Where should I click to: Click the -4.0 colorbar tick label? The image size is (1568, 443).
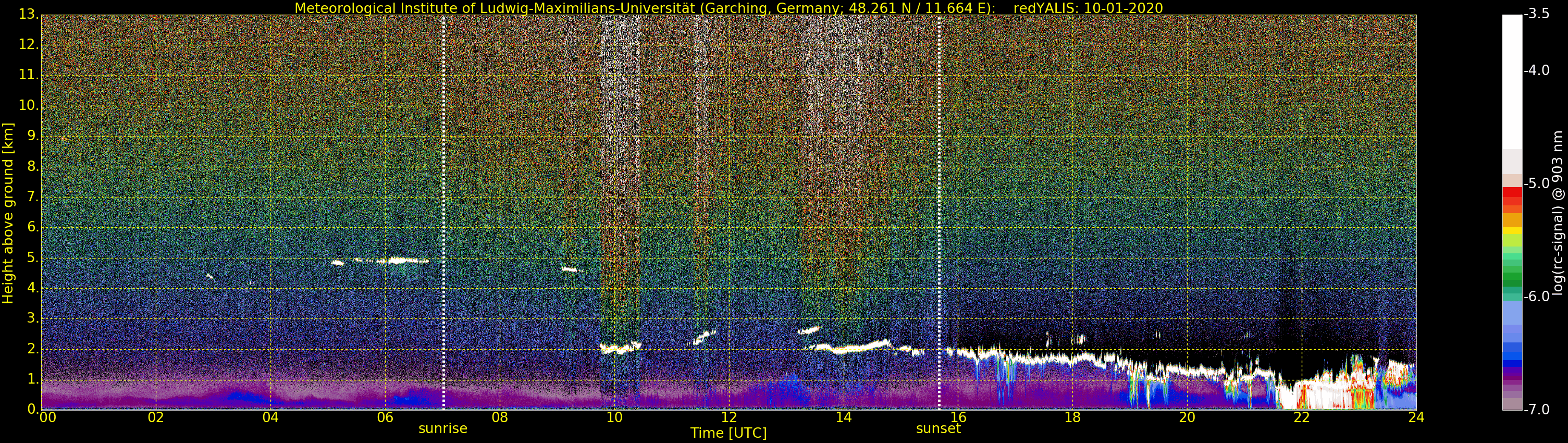tap(1536, 70)
